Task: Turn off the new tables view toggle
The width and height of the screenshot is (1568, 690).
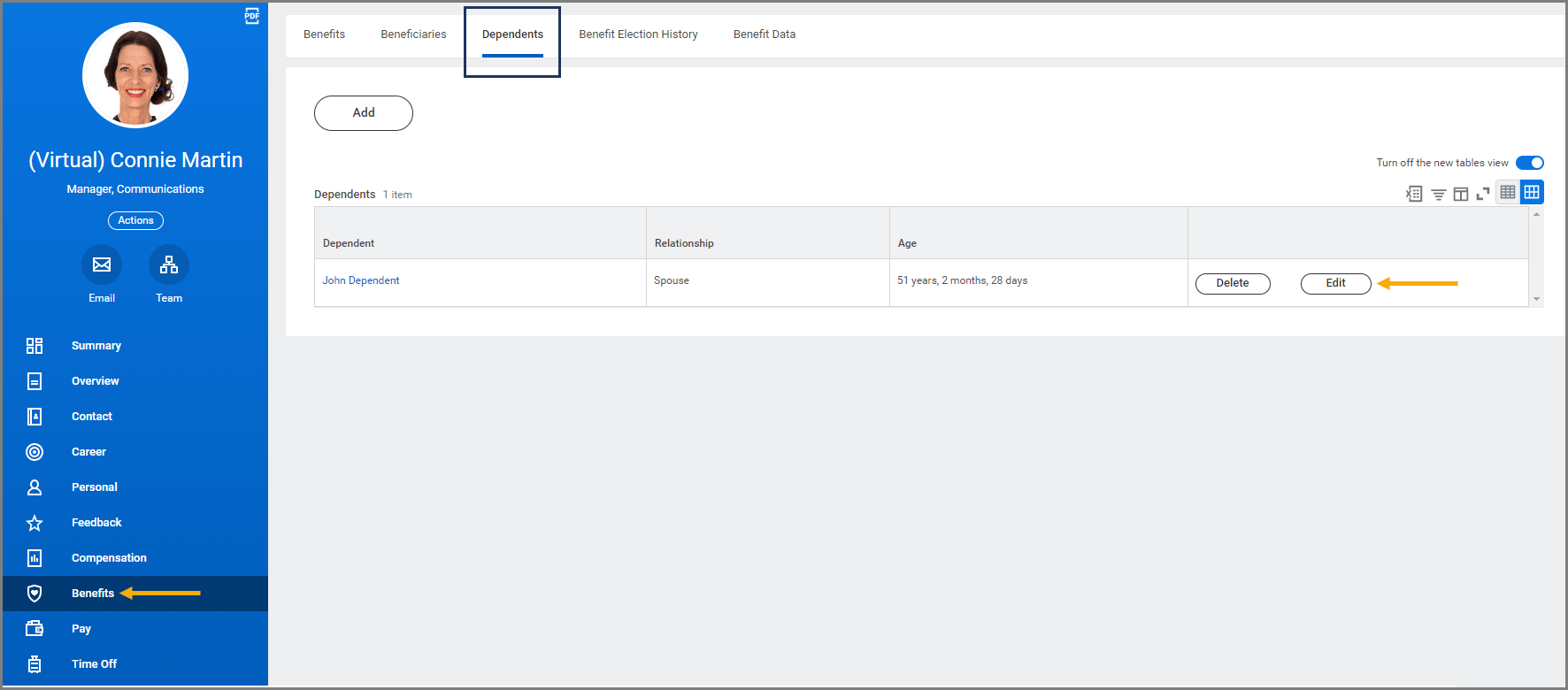Action: click(1529, 163)
